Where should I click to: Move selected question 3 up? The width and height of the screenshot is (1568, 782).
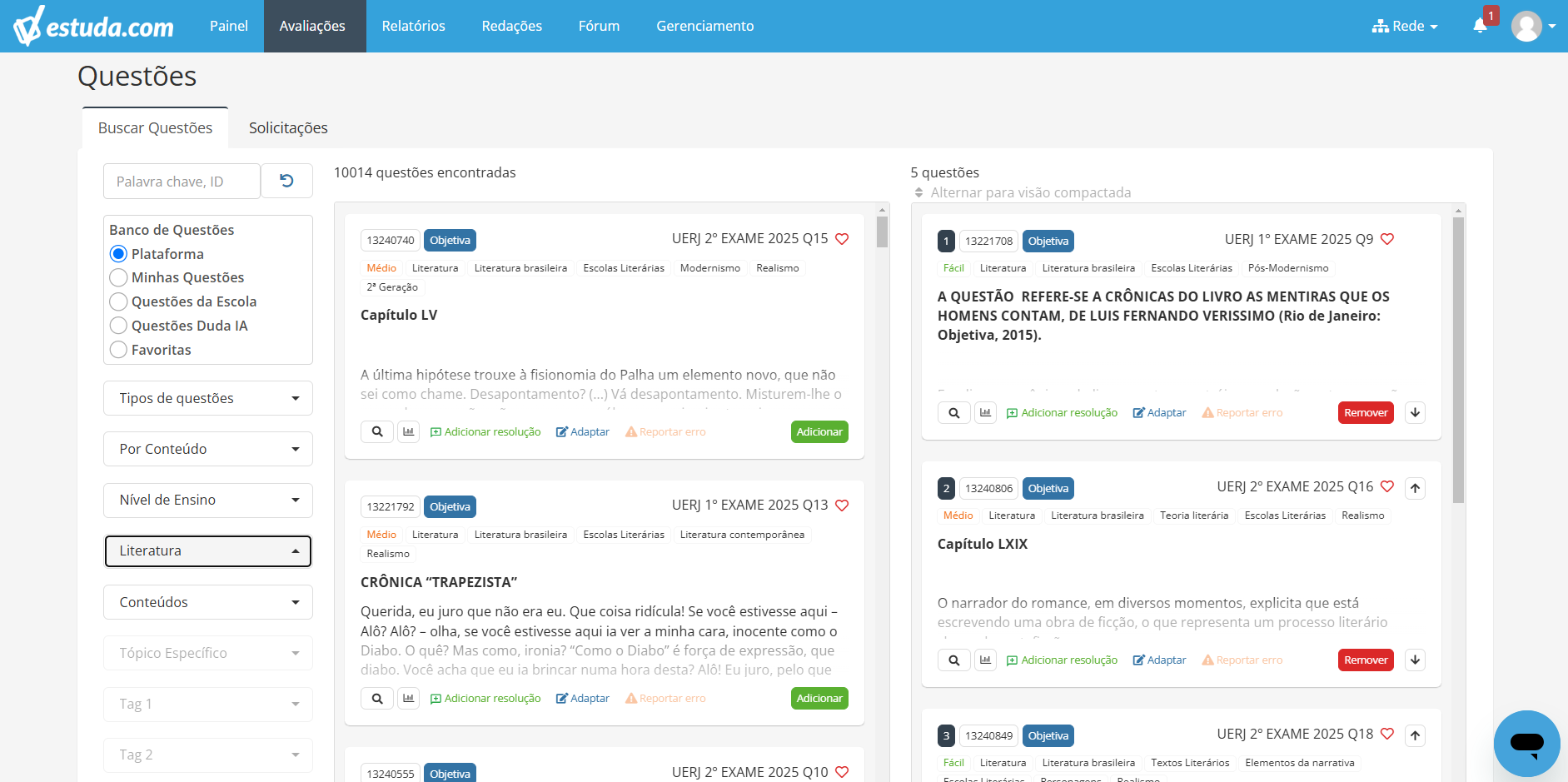(1415, 735)
